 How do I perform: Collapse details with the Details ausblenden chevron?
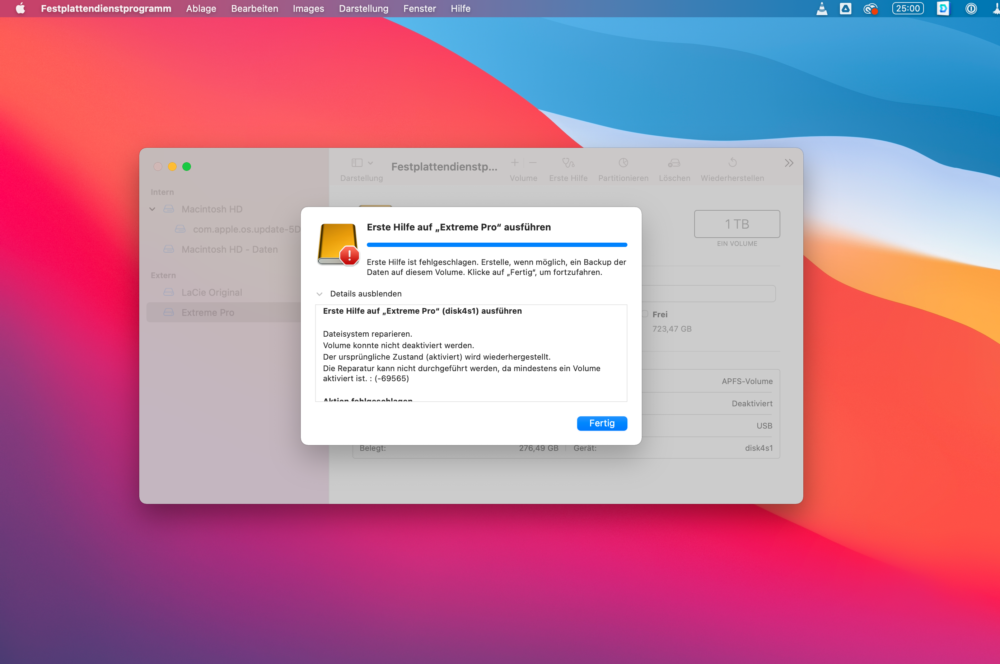click(x=320, y=294)
